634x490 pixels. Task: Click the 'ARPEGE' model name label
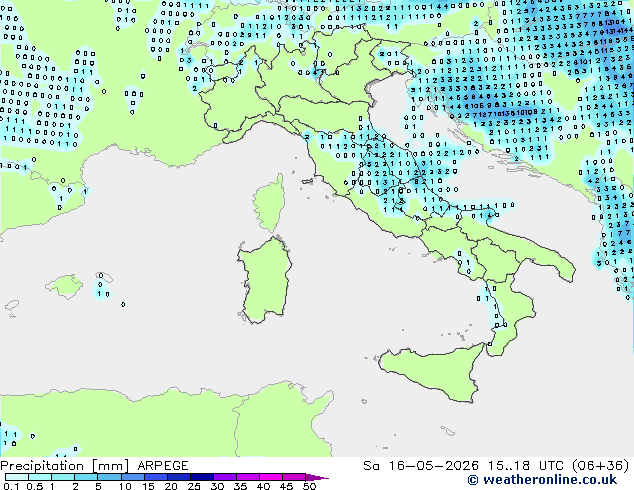[x=163, y=466]
